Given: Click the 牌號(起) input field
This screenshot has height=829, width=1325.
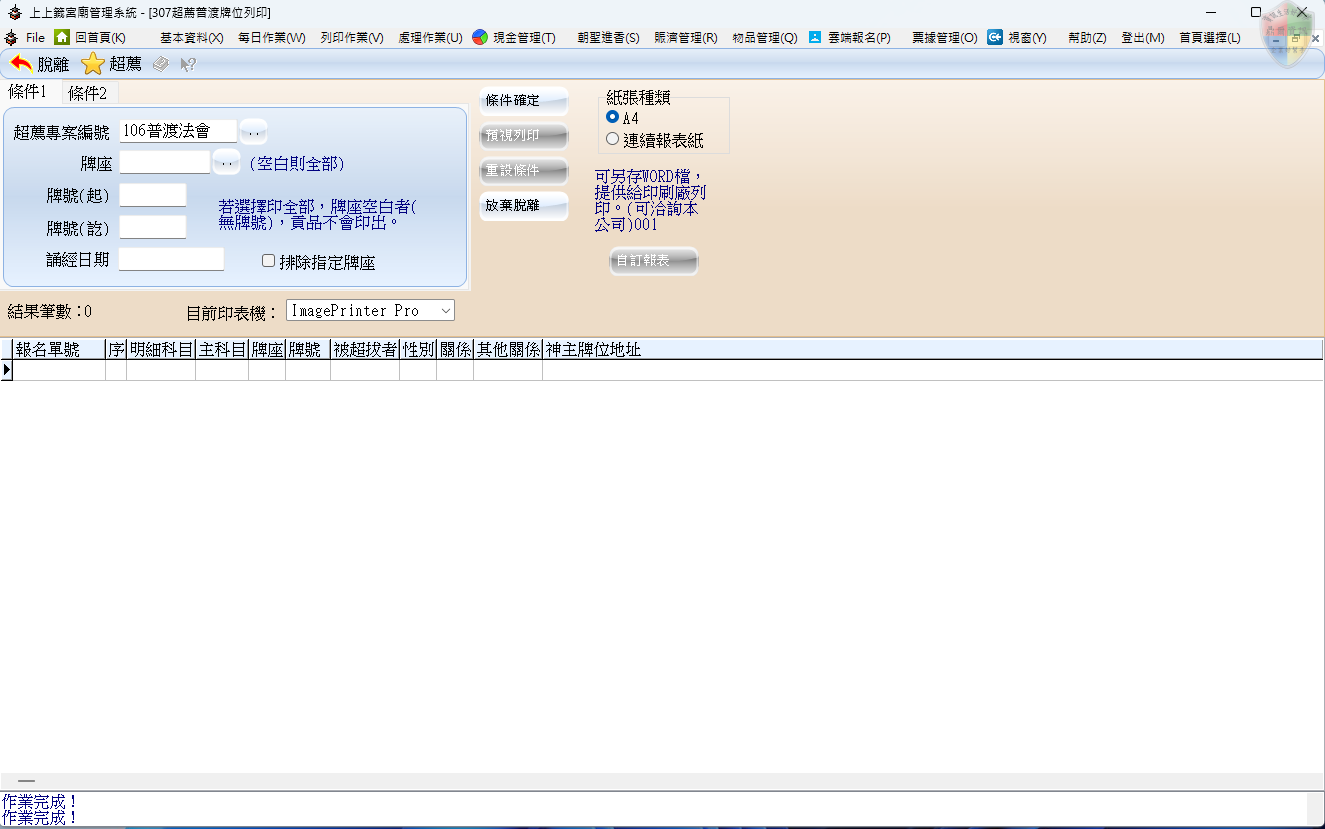Looking at the screenshot, I should click(x=153, y=195).
